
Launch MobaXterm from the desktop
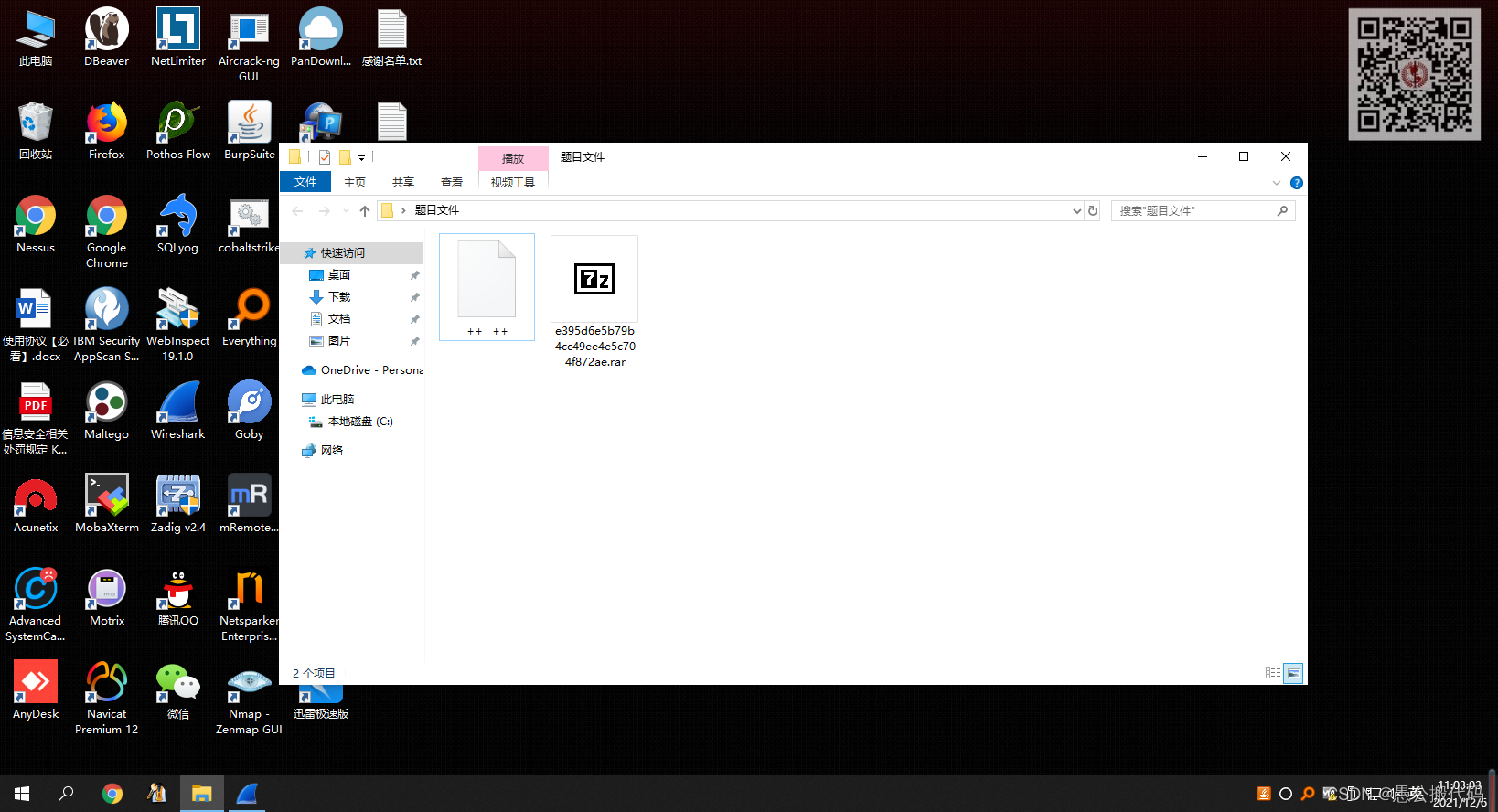[107, 504]
